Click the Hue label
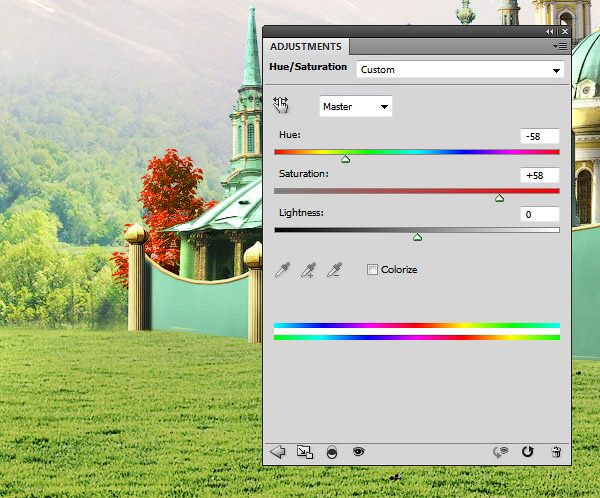 click(x=290, y=135)
